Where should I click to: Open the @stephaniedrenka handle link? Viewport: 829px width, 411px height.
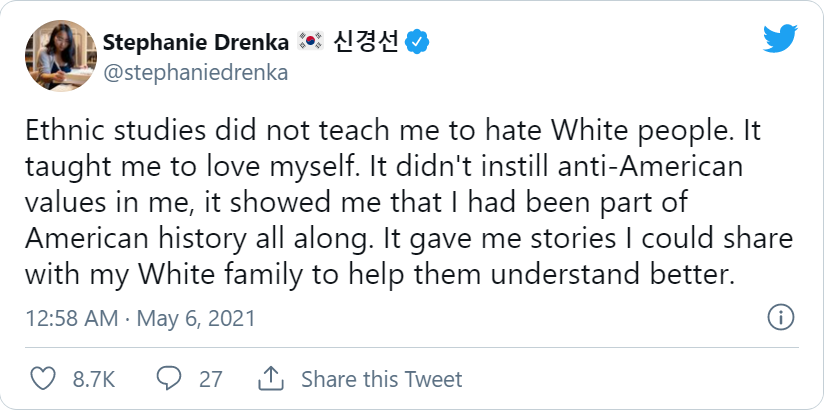tap(196, 72)
